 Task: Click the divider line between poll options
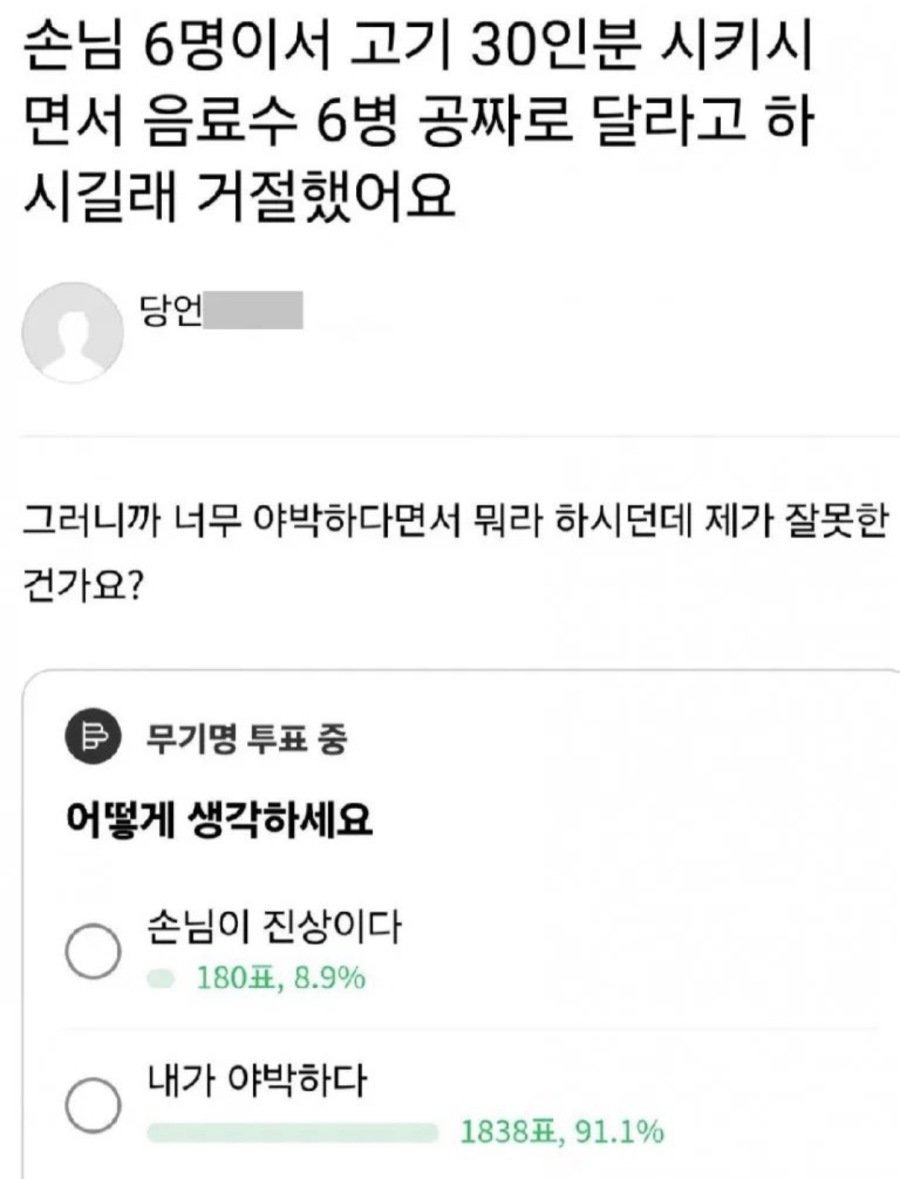pyautogui.click(x=470, y=1029)
